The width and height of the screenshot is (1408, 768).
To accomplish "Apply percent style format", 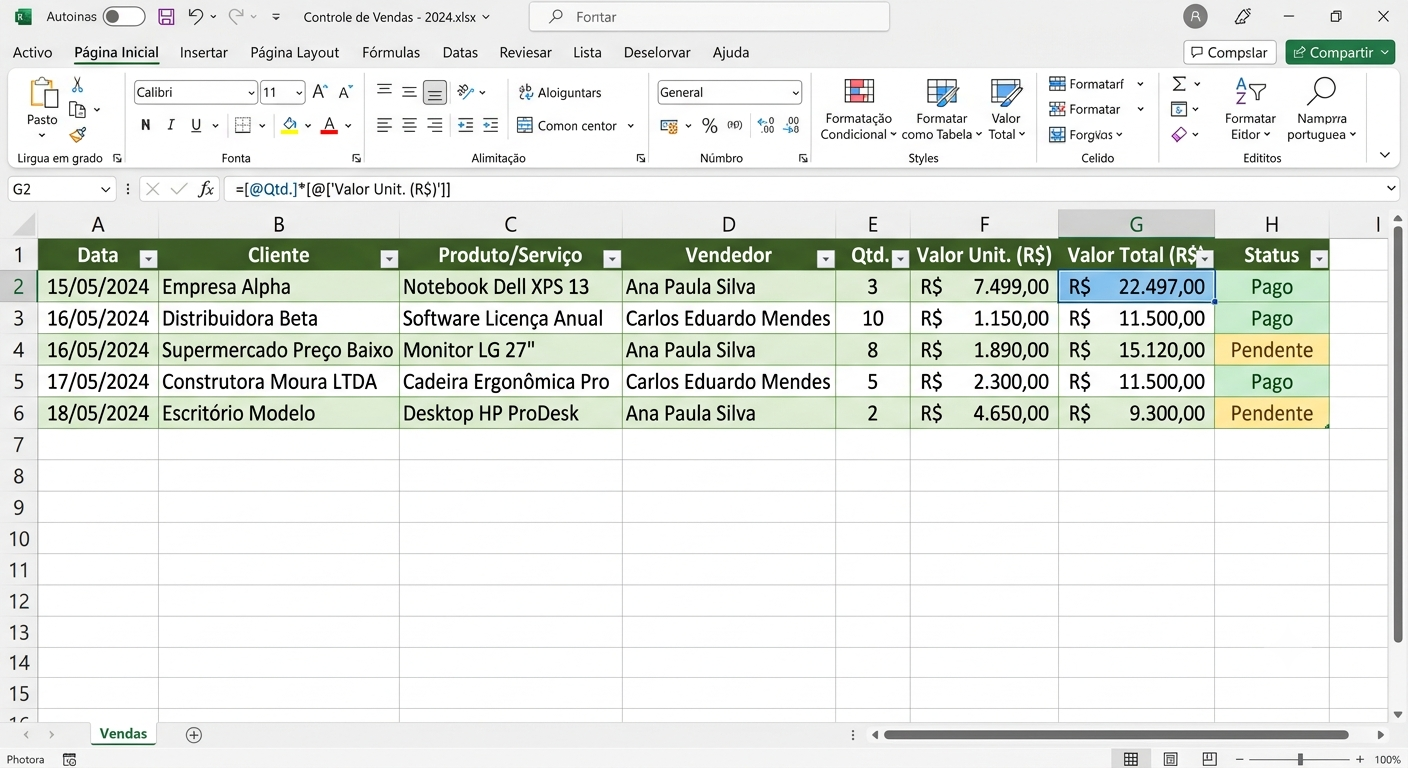I will click(709, 125).
